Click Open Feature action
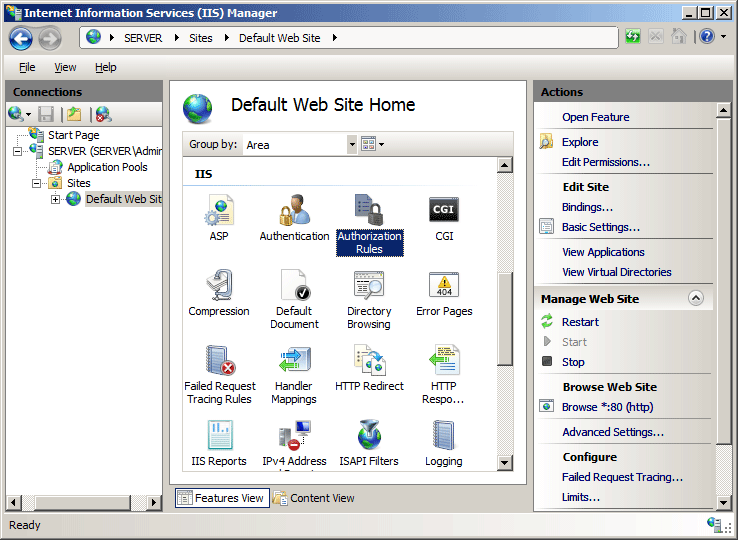Viewport: 738px width, 540px height. tap(595, 117)
